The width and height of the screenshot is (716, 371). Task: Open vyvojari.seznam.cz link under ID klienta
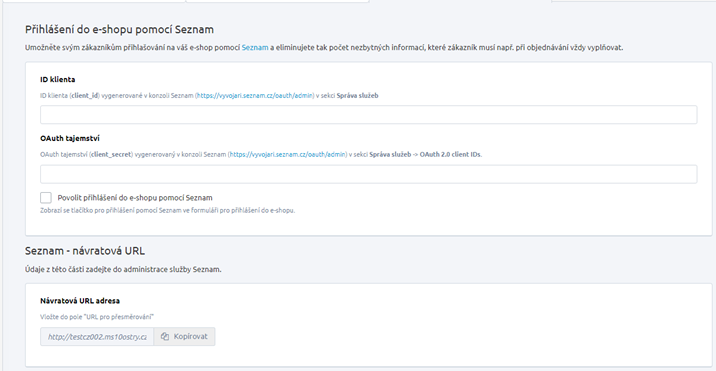[255, 95]
